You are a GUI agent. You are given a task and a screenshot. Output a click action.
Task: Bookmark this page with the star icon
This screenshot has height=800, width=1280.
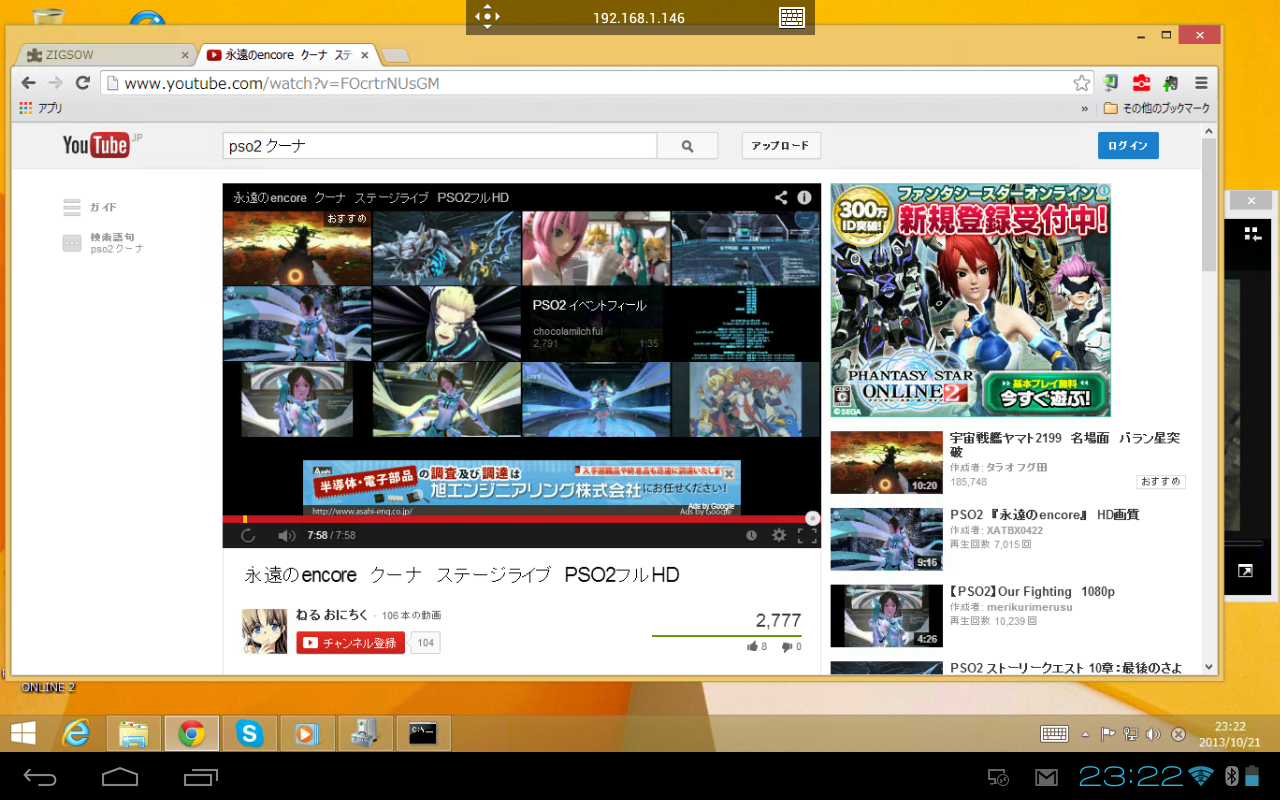(x=1081, y=83)
